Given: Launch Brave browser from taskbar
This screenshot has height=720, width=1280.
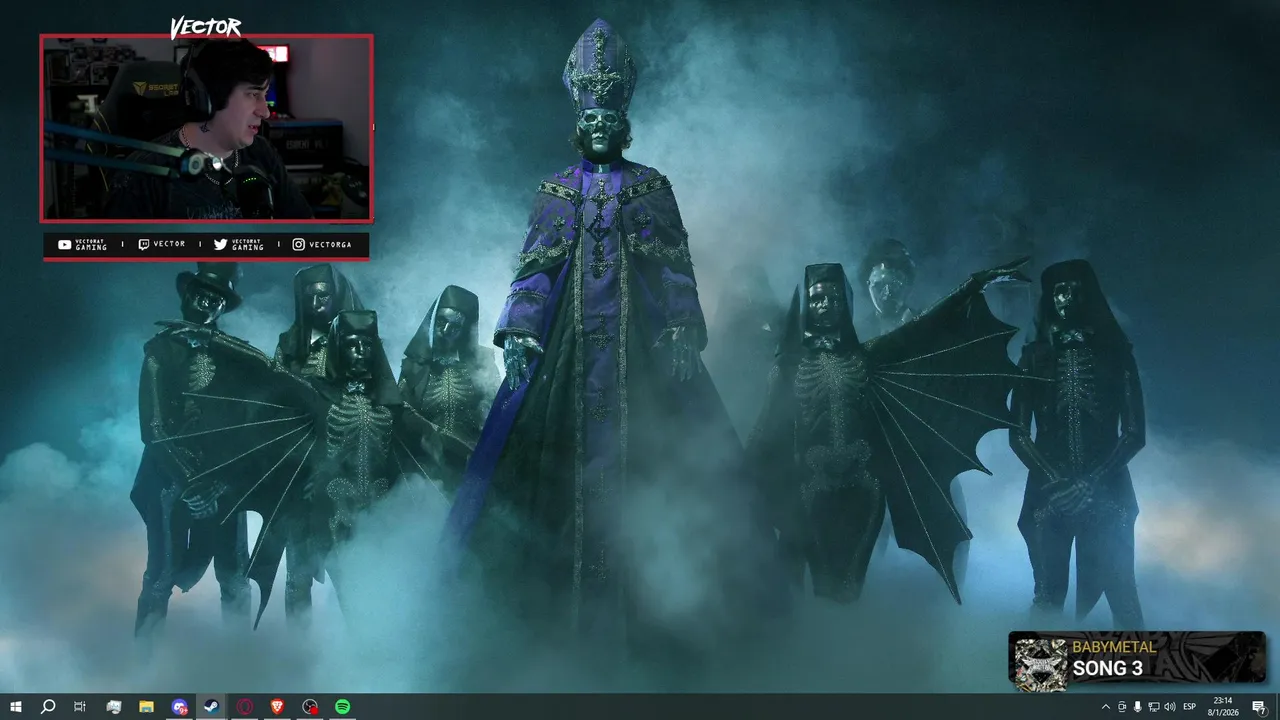Looking at the screenshot, I should point(277,707).
